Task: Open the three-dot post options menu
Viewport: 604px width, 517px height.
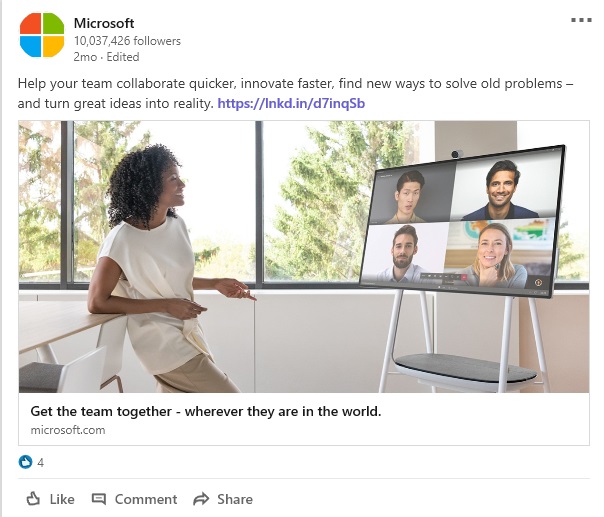Action: (581, 20)
